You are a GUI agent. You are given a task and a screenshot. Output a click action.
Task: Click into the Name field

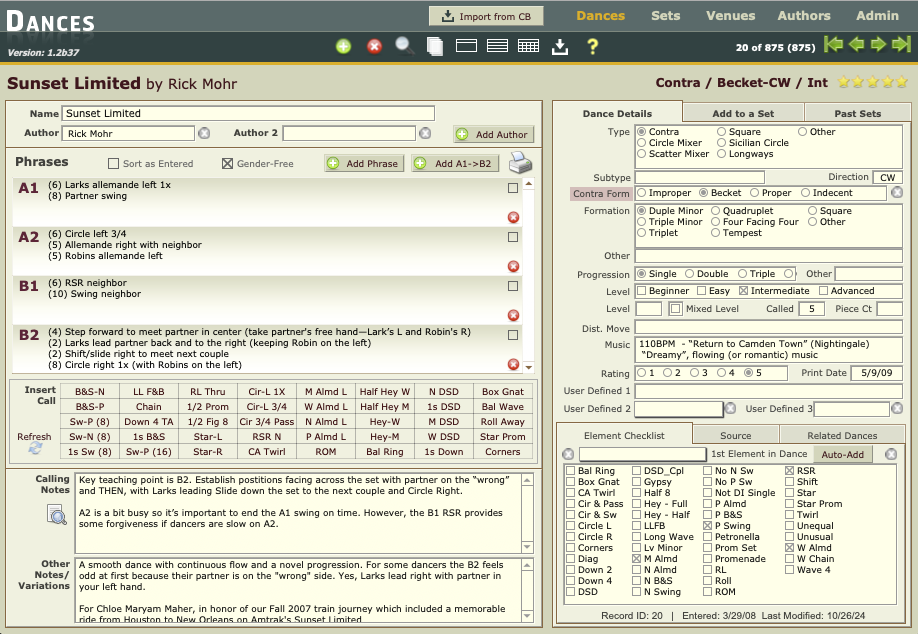click(248, 114)
